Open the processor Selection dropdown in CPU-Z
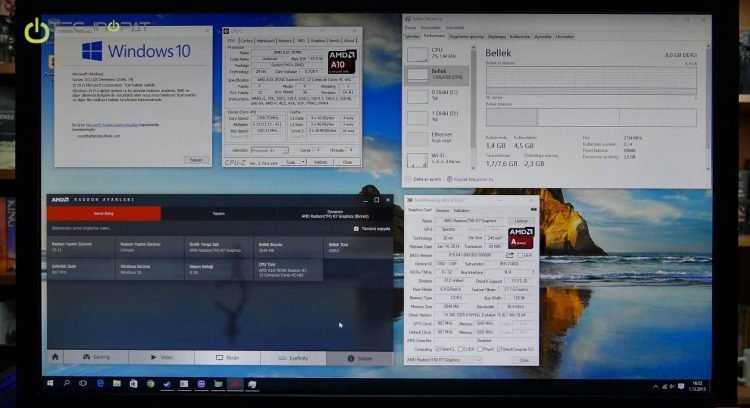The height and width of the screenshot is (408, 750). click(x=269, y=150)
